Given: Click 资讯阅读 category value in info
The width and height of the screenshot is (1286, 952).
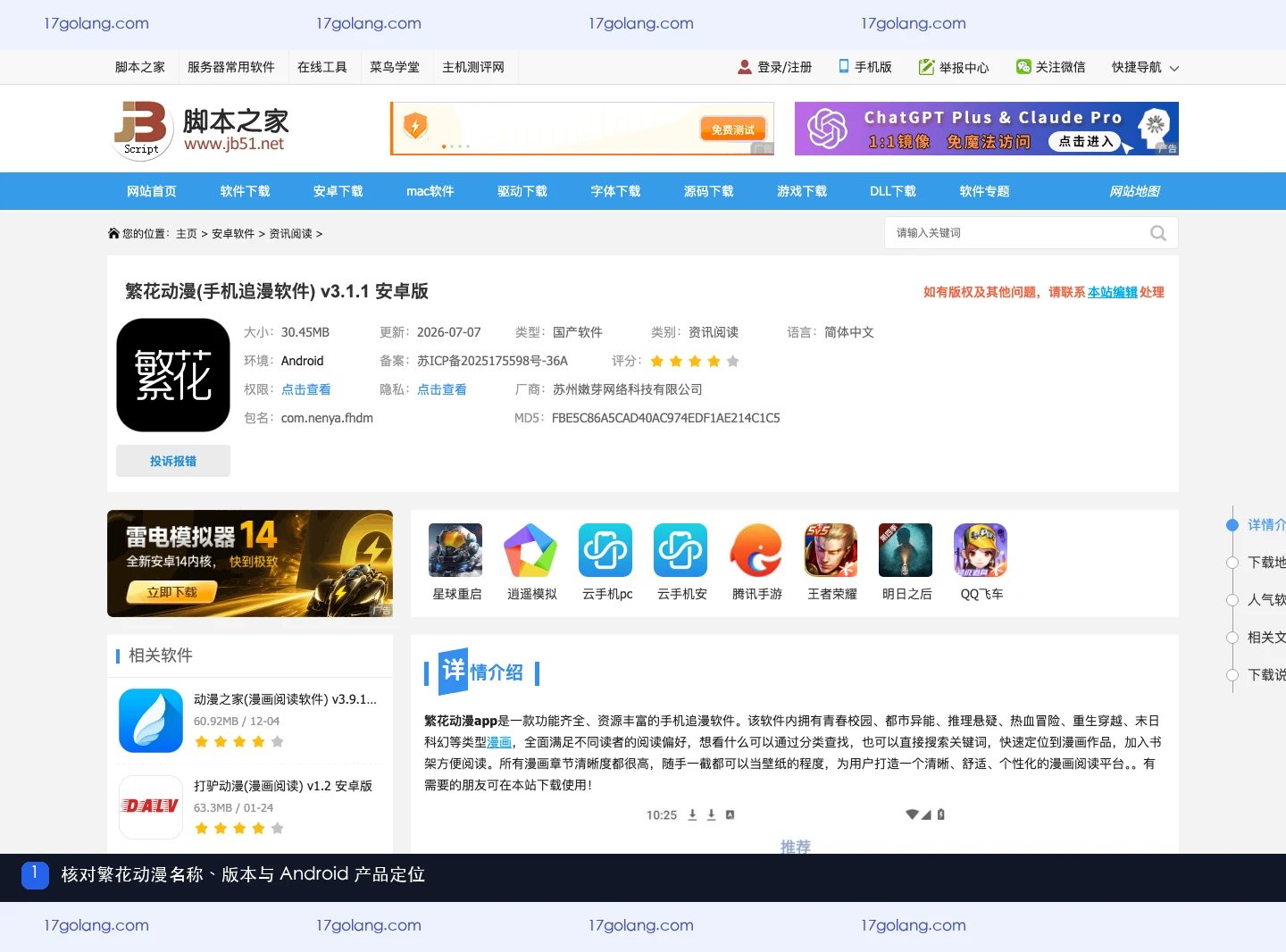Looking at the screenshot, I should click(714, 332).
